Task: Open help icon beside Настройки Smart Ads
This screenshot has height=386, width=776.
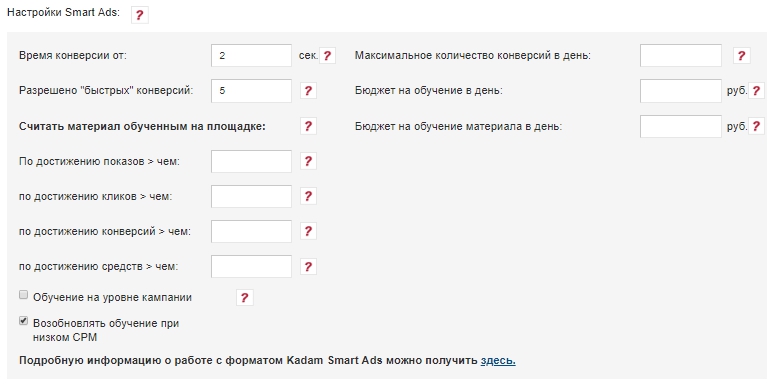Action: pyautogui.click(x=140, y=15)
